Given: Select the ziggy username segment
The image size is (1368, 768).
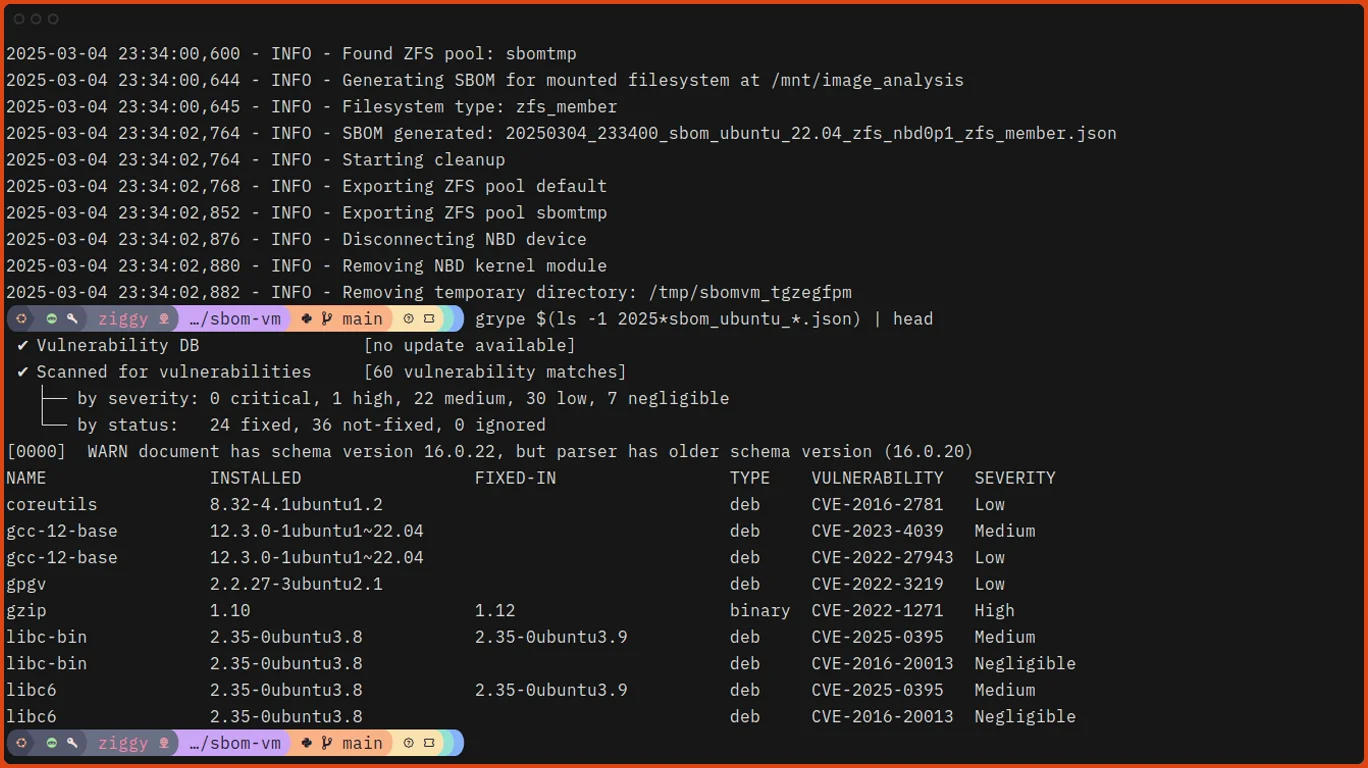Looking at the screenshot, I should 122,319.
